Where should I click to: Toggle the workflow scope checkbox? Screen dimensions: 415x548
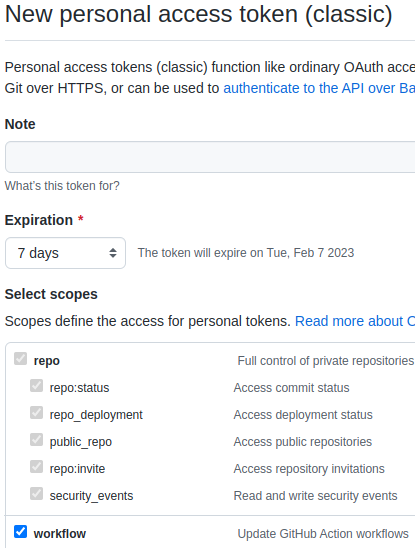coord(20,532)
